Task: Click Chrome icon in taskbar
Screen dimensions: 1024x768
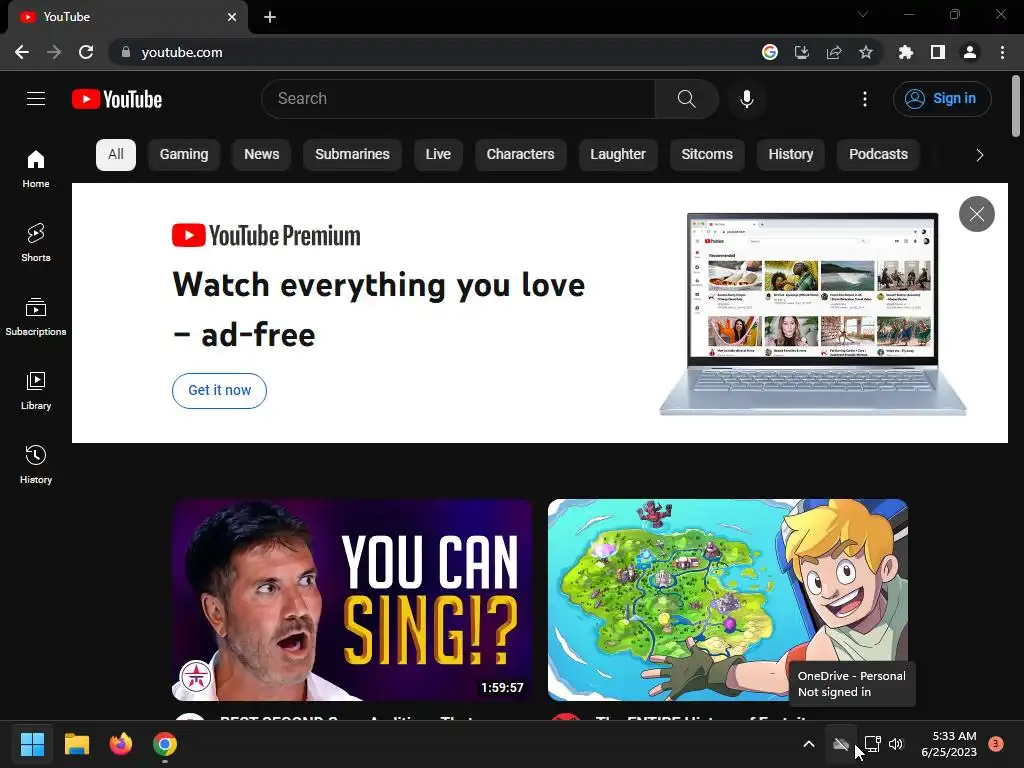Action: click(165, 744)
